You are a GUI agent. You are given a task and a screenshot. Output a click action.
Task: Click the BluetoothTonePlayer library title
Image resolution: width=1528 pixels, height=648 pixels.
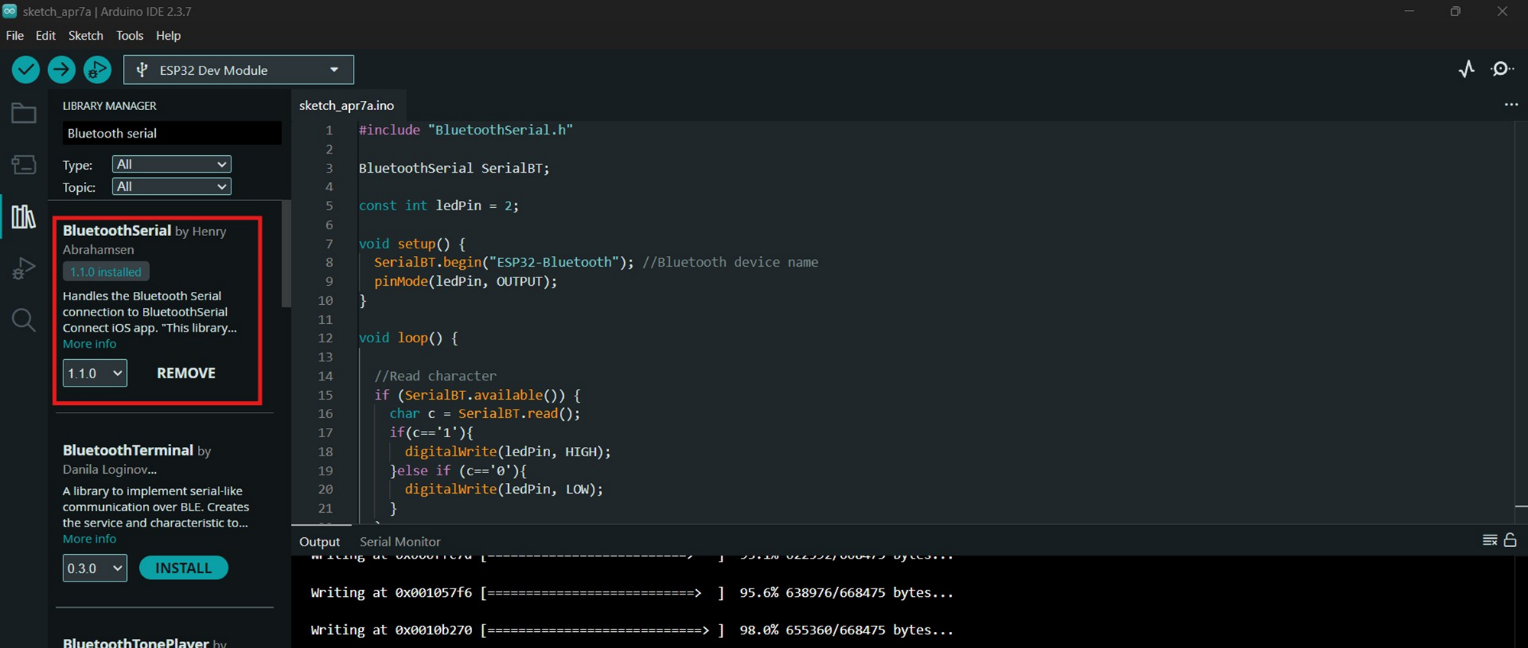(136, 642)
